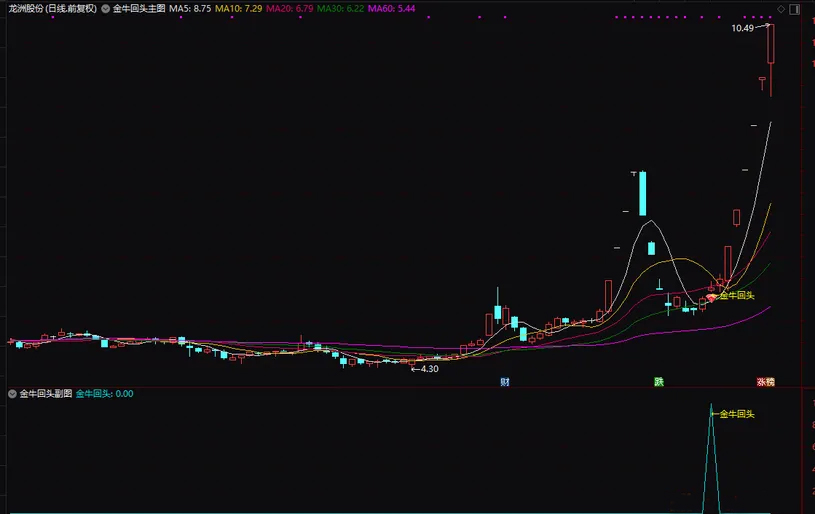Click the 金牛回头: 0.00 sub-chart value

104,394
